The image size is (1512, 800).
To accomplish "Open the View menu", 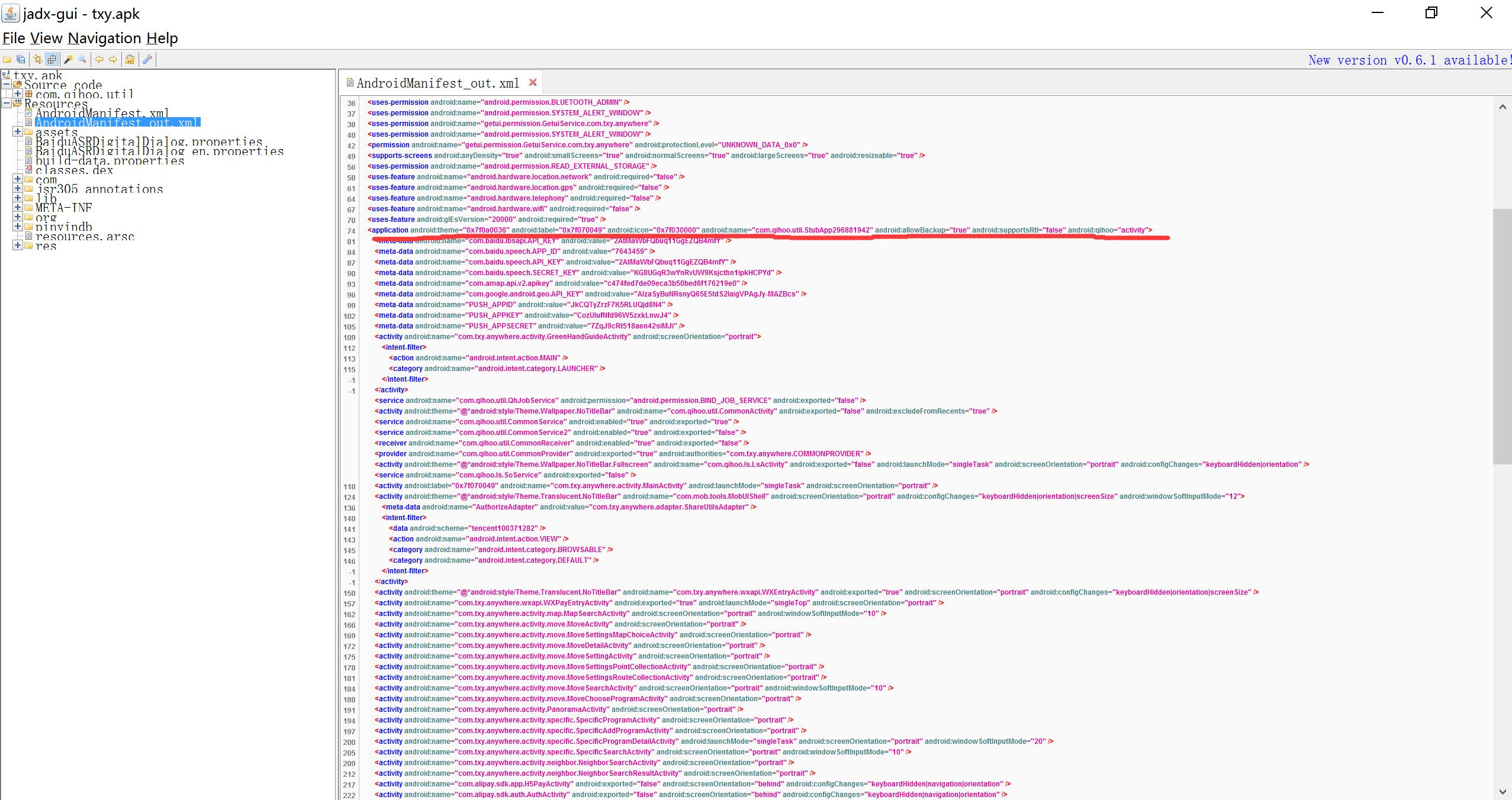I will click(x=46, y=38).
